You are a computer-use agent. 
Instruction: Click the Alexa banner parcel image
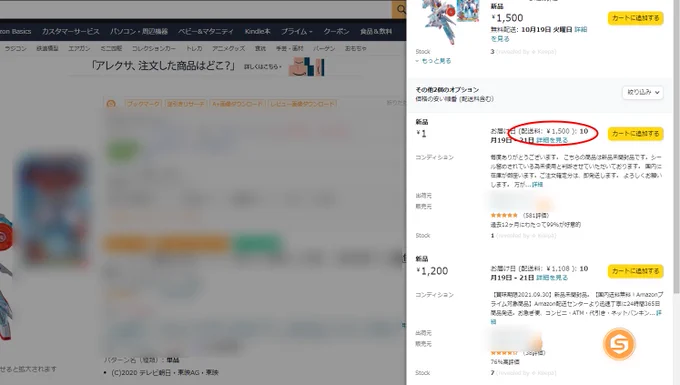pos(307,67)
